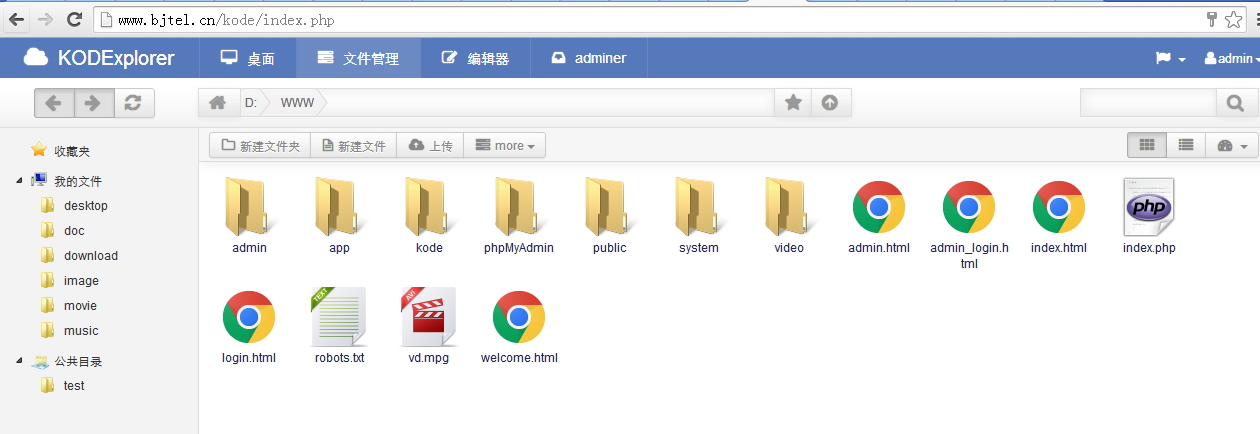The width and height of the screenshot is (1260, 434).
Task: Open the adminer tab
Action: click(x=589, y=58)
